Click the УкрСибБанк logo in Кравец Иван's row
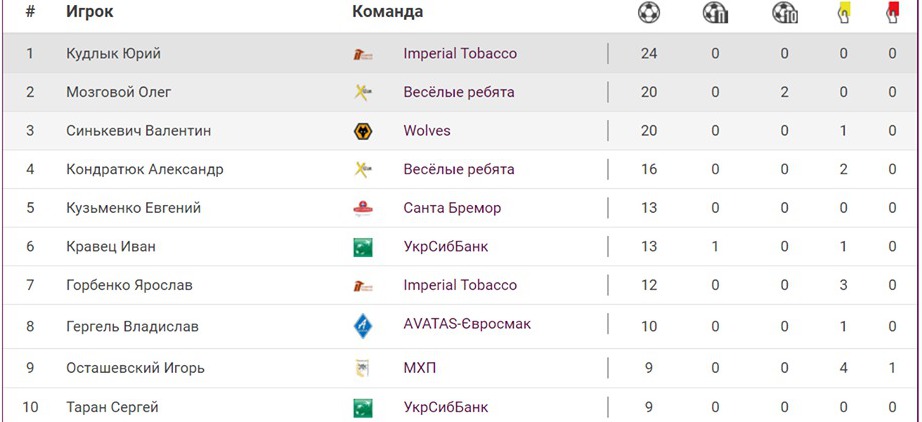This screenshot has height=422, width=922. (x=363, y=247)
